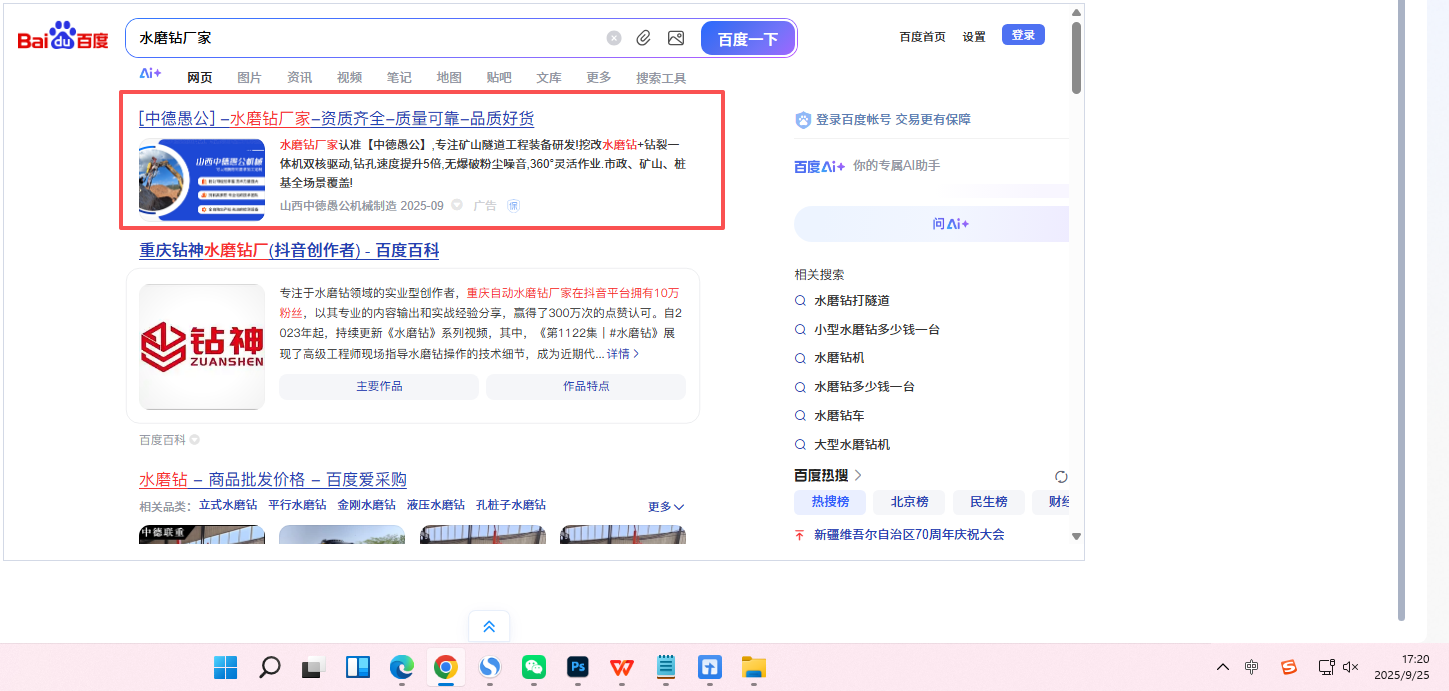
Task: Click the paperclip file upload icon
Action: [644, 38]
